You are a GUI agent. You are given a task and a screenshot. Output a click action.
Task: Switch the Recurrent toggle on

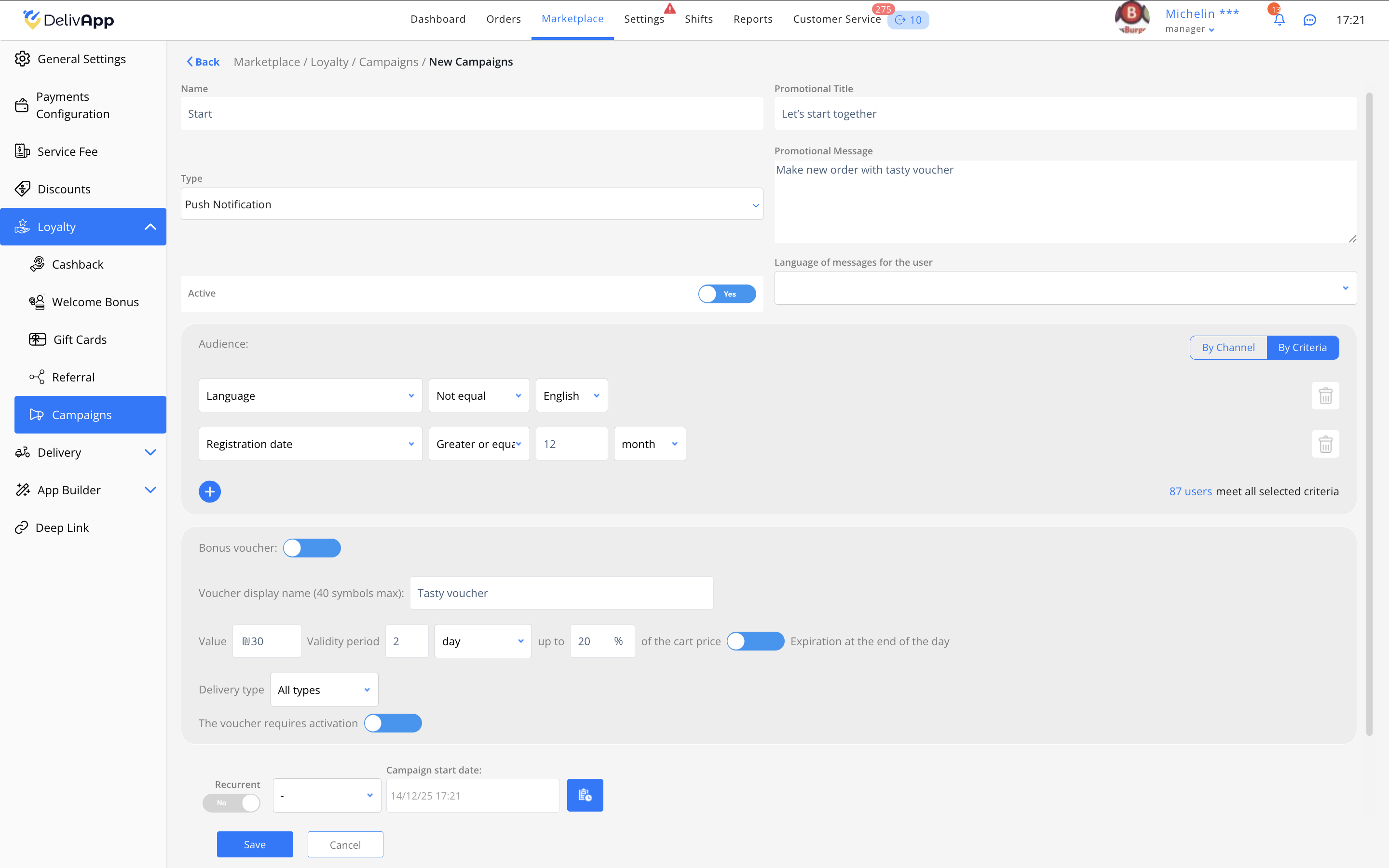pos(231,802)
